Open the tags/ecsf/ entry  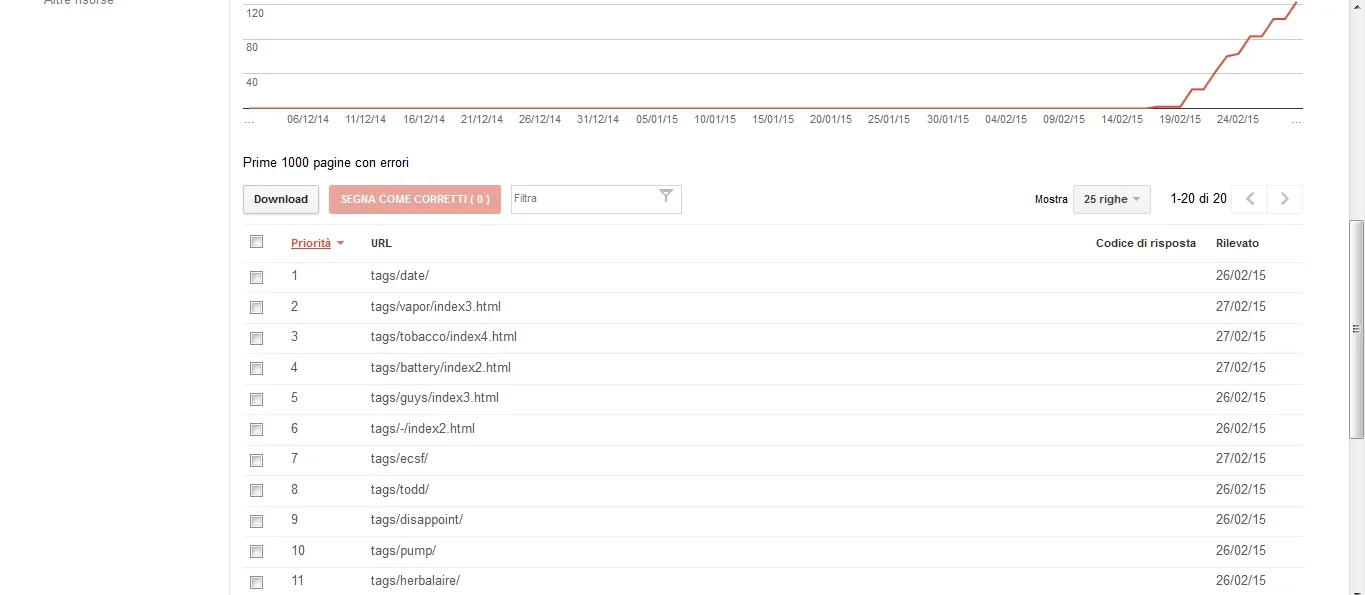tap(399, 458)
